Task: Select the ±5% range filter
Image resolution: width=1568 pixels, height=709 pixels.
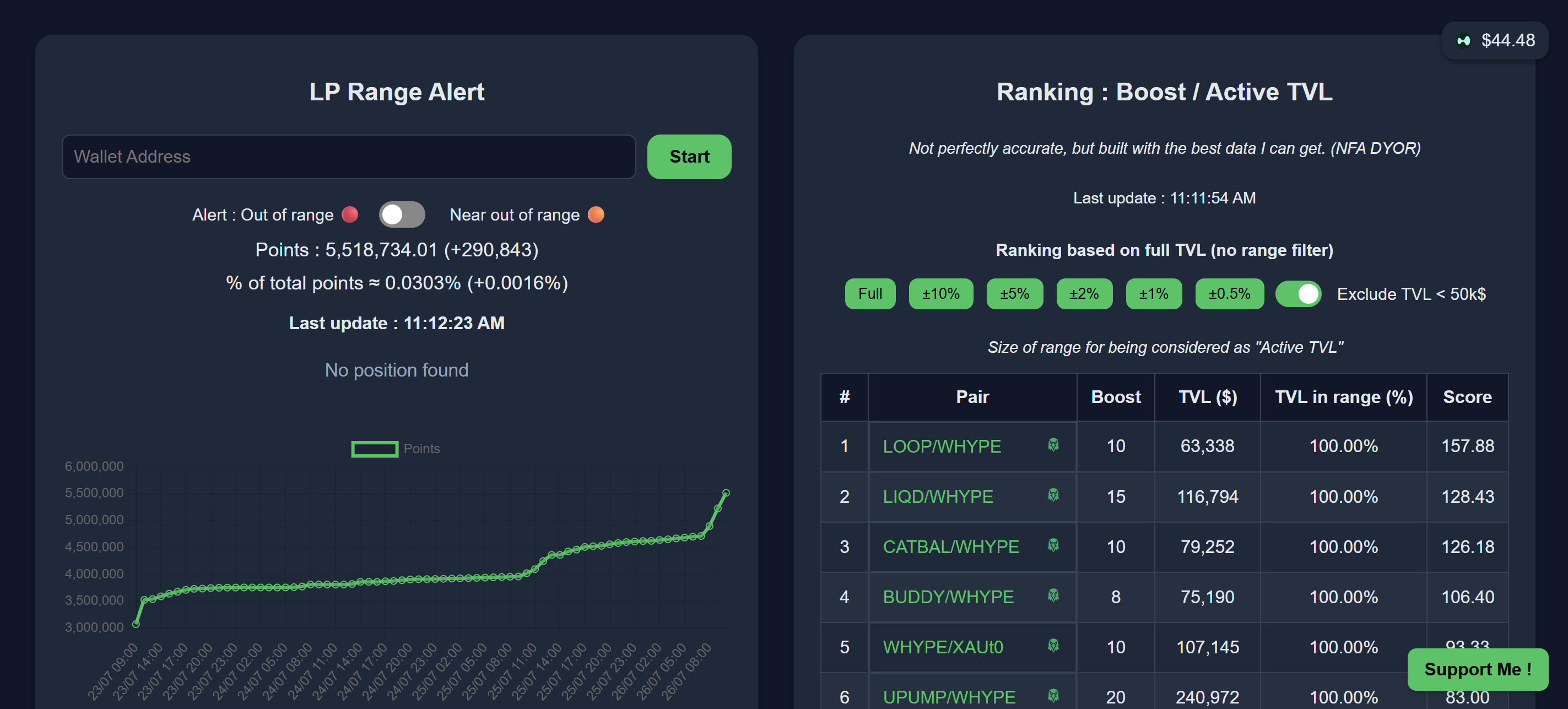Action: click(1014, 294)
